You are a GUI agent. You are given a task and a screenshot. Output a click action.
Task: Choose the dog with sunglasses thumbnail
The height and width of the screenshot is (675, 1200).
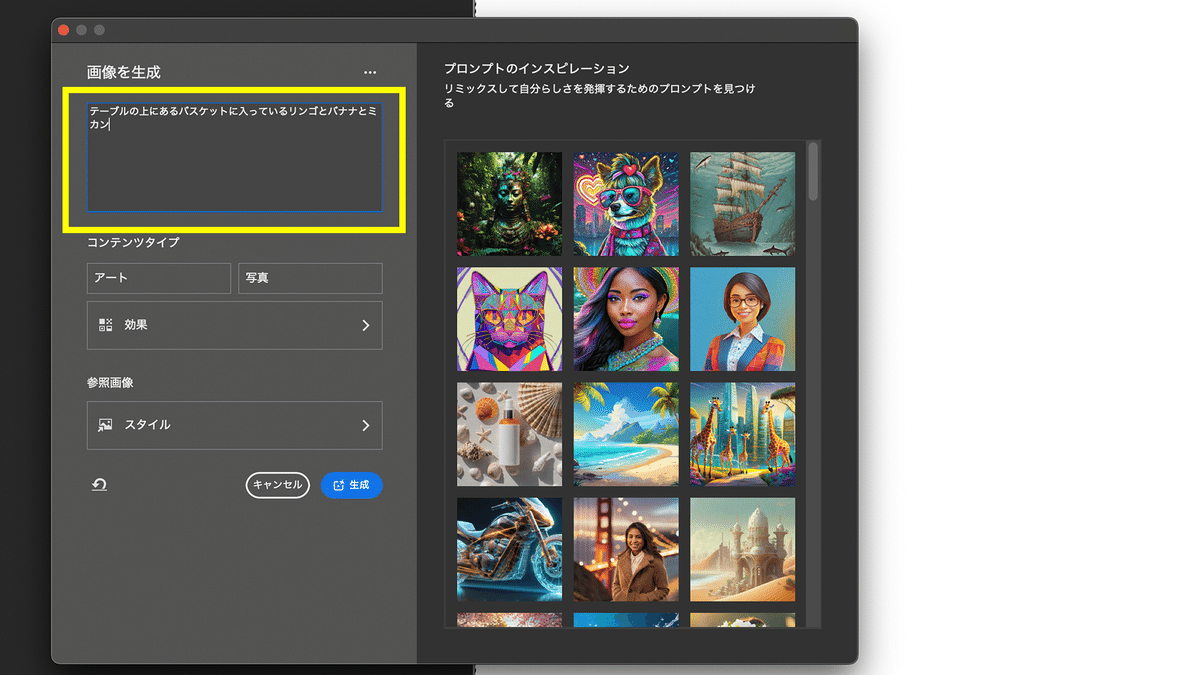pos(626,204)
